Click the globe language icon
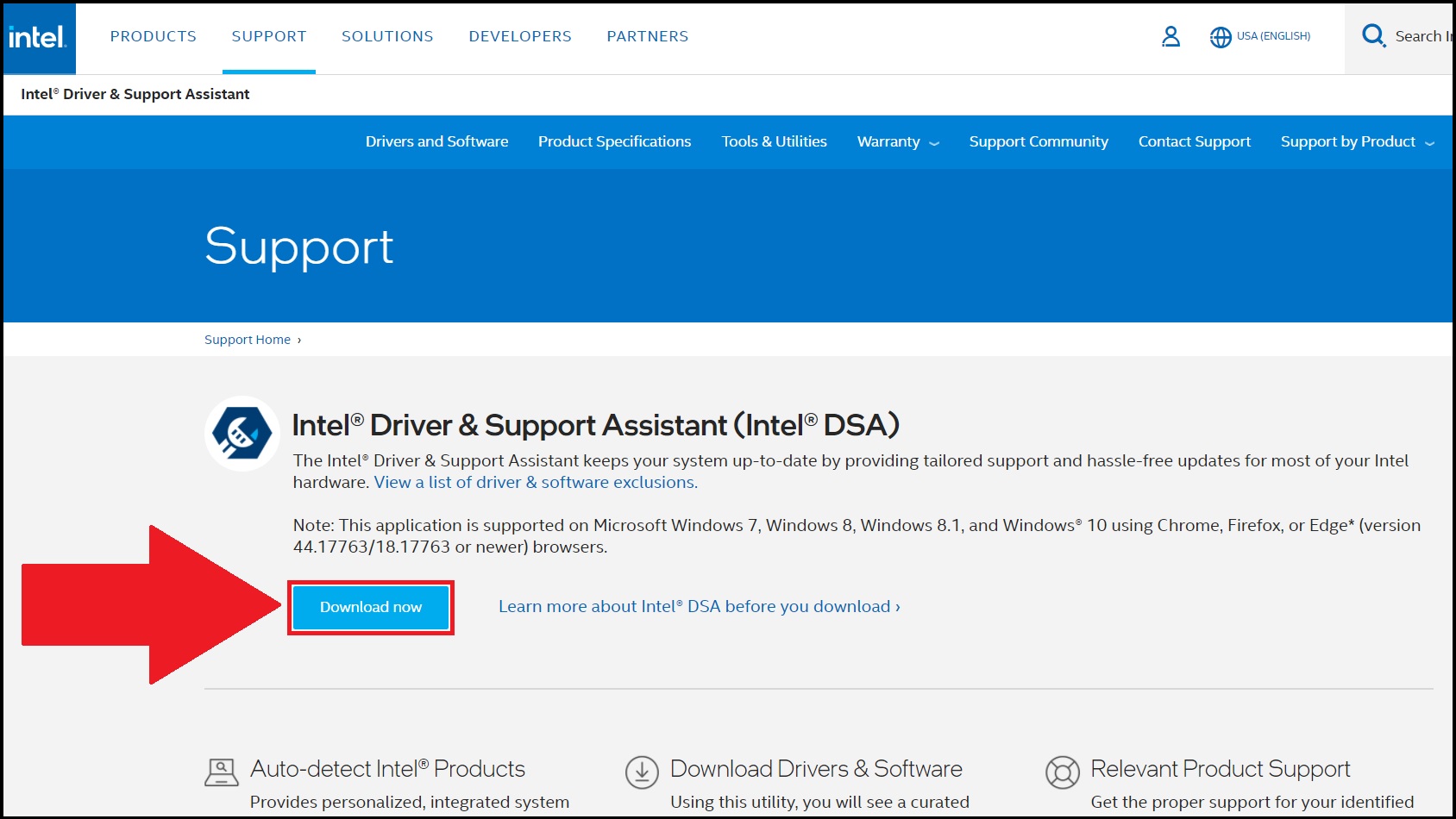Viewport: 1456px width, 819px height. point(1220,37)
